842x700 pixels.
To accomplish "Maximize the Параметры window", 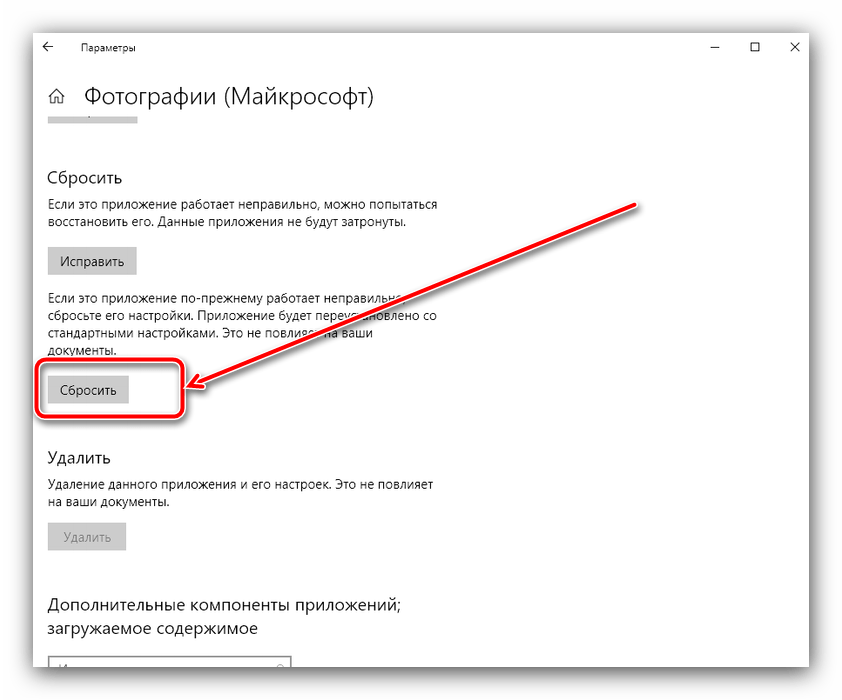I will coord(755,47).
